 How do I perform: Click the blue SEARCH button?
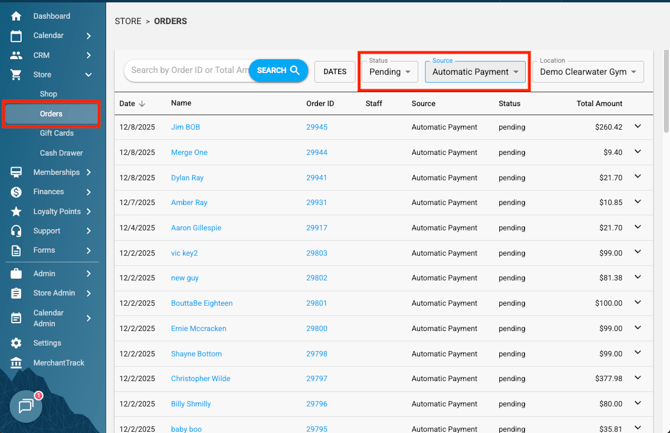[x=278, y=71]
